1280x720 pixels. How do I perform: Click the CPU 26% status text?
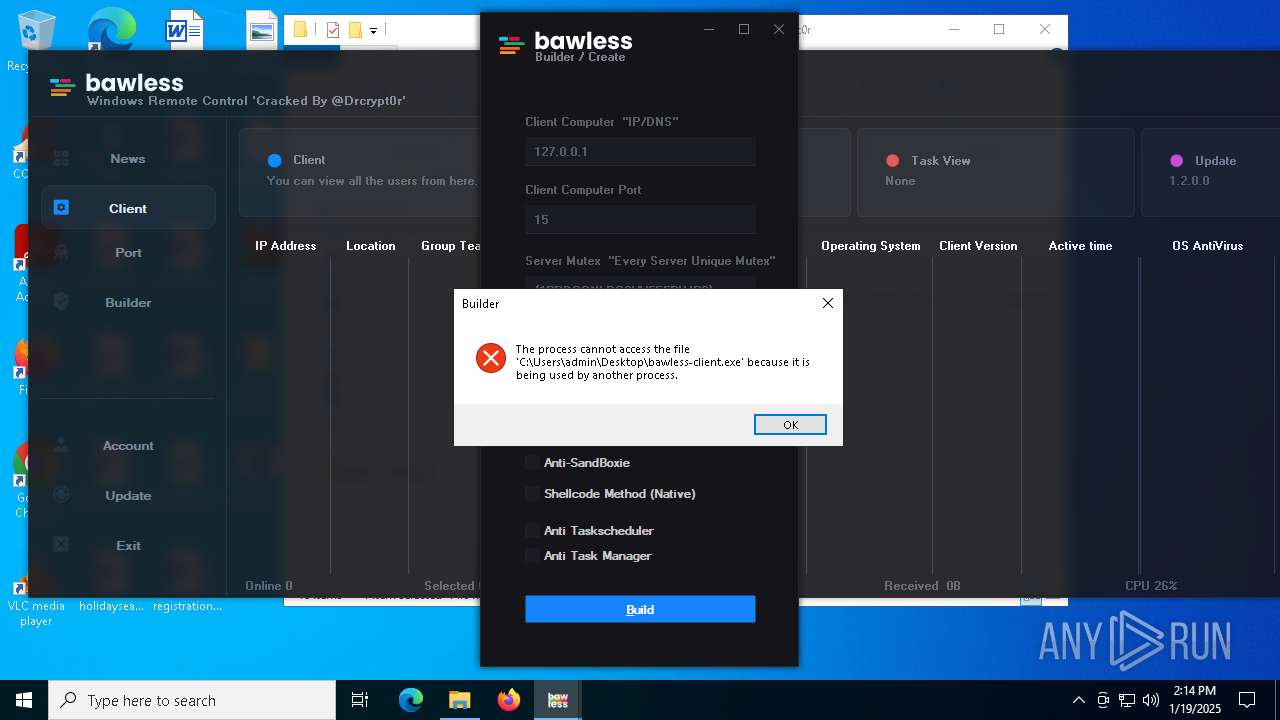coord(1151,586)
